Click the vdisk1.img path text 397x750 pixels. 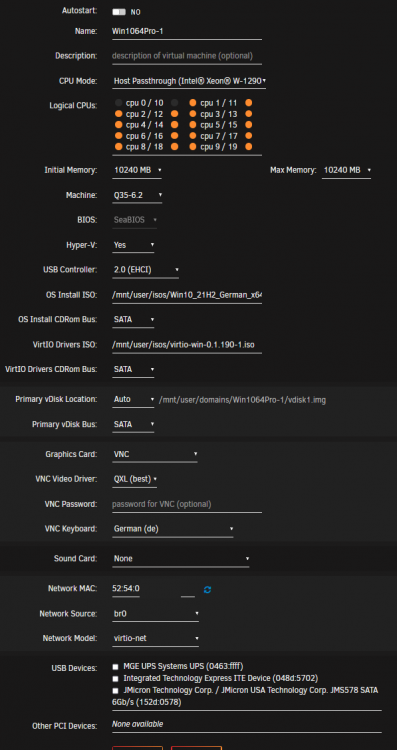[243, 399]
